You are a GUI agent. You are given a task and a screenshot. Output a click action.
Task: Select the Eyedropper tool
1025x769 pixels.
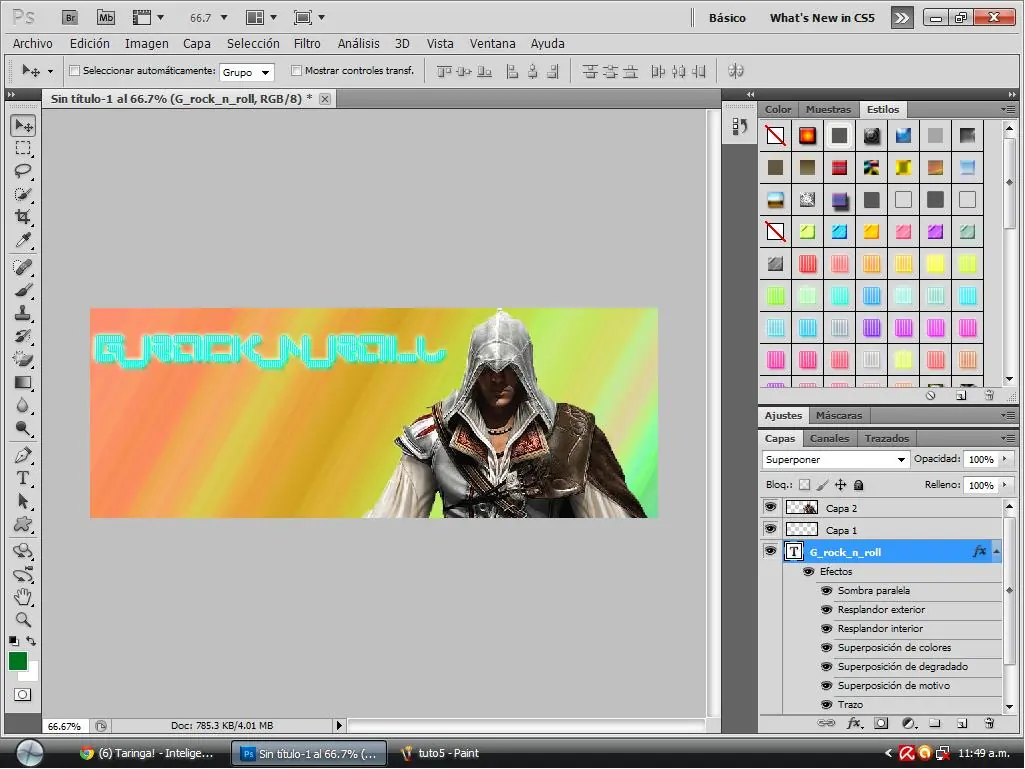(x=24, y=240)
